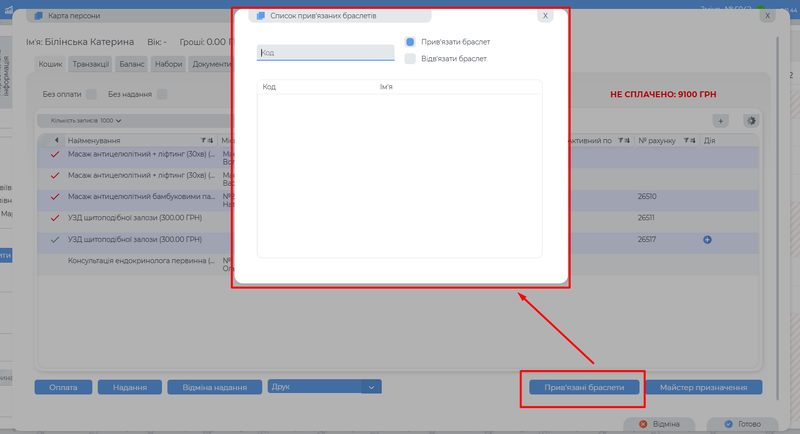
Task: Click the Прив'язані браслети button
Action: (583, 387)
